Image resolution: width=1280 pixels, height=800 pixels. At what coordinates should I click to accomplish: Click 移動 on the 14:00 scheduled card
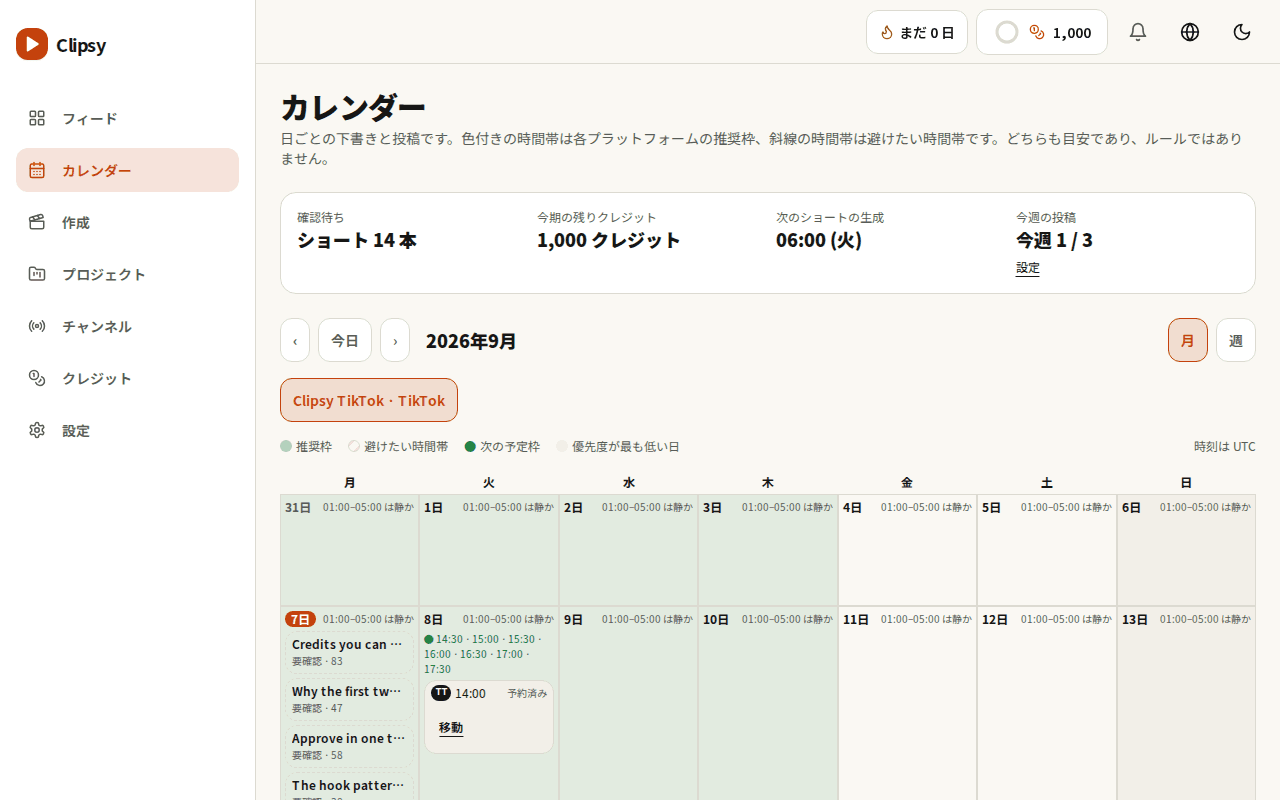[451, 727]
